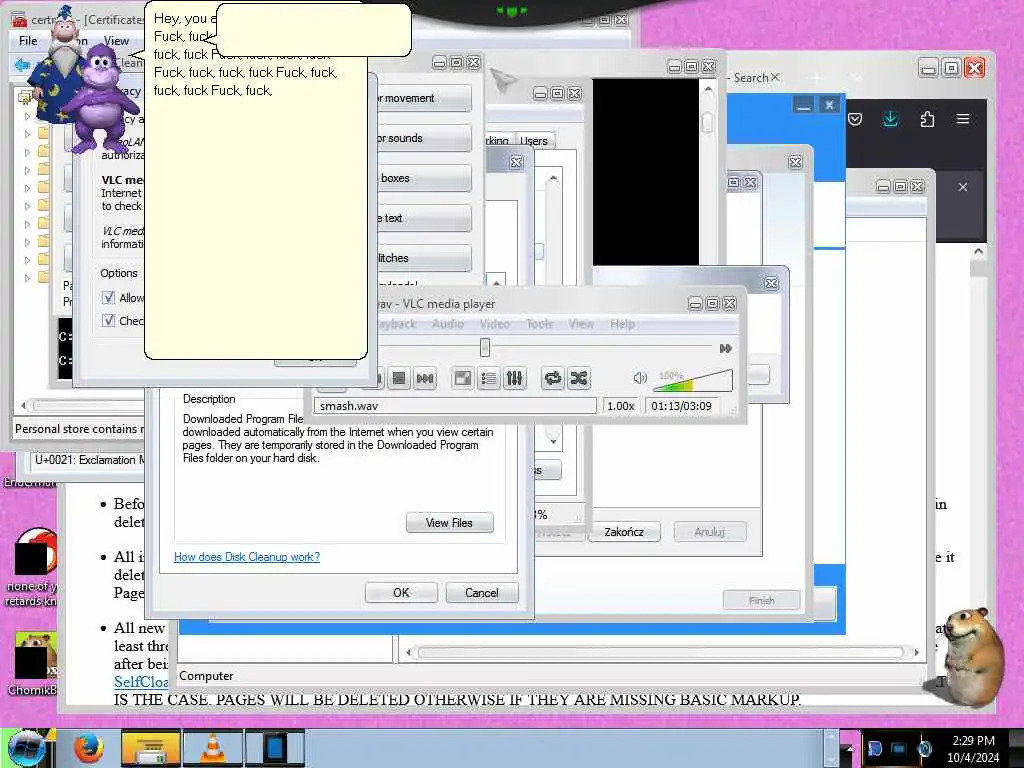Click VLC cone icon in taskbar
The width and height of the screenshot is (1024, 768).
[213, 748]
